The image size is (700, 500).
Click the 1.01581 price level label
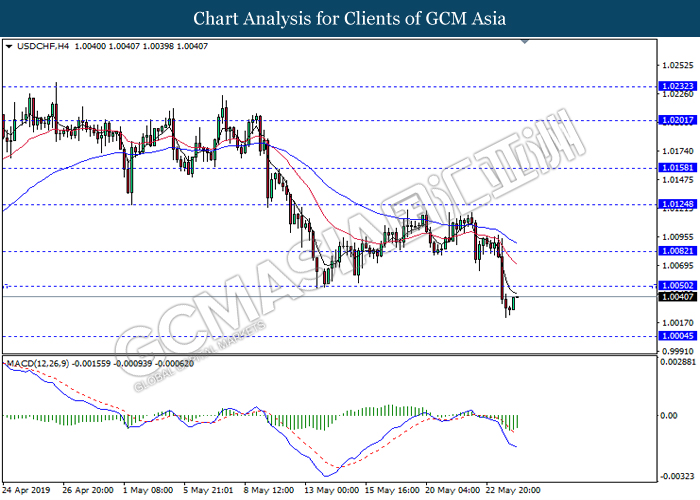[x=678, y=168]
